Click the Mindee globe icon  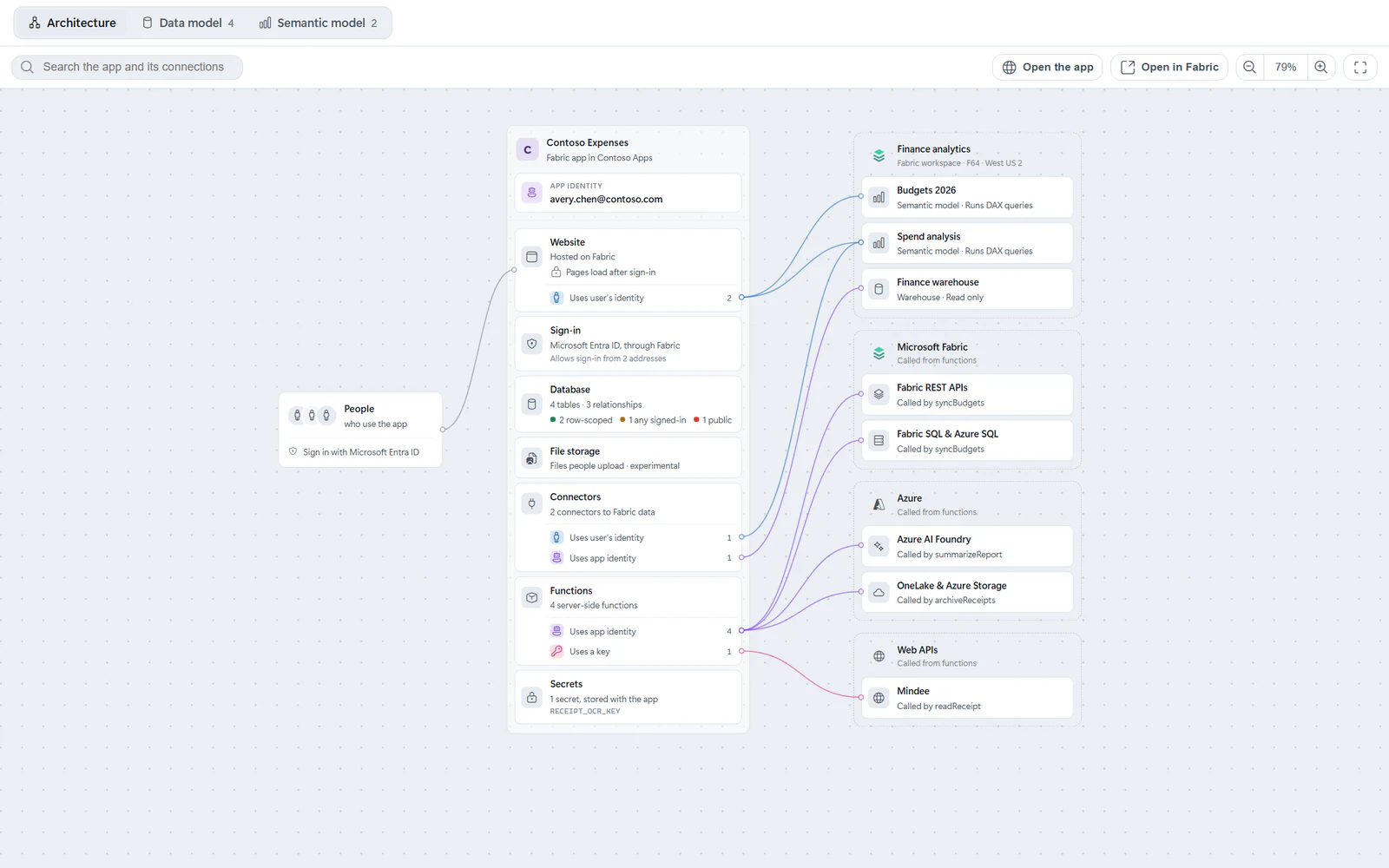pyautogui.click(x=879, y=698)
